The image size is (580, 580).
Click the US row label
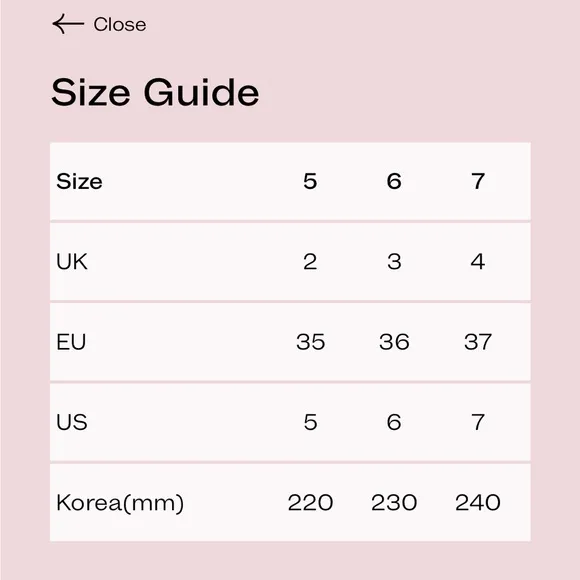(72, 422)
